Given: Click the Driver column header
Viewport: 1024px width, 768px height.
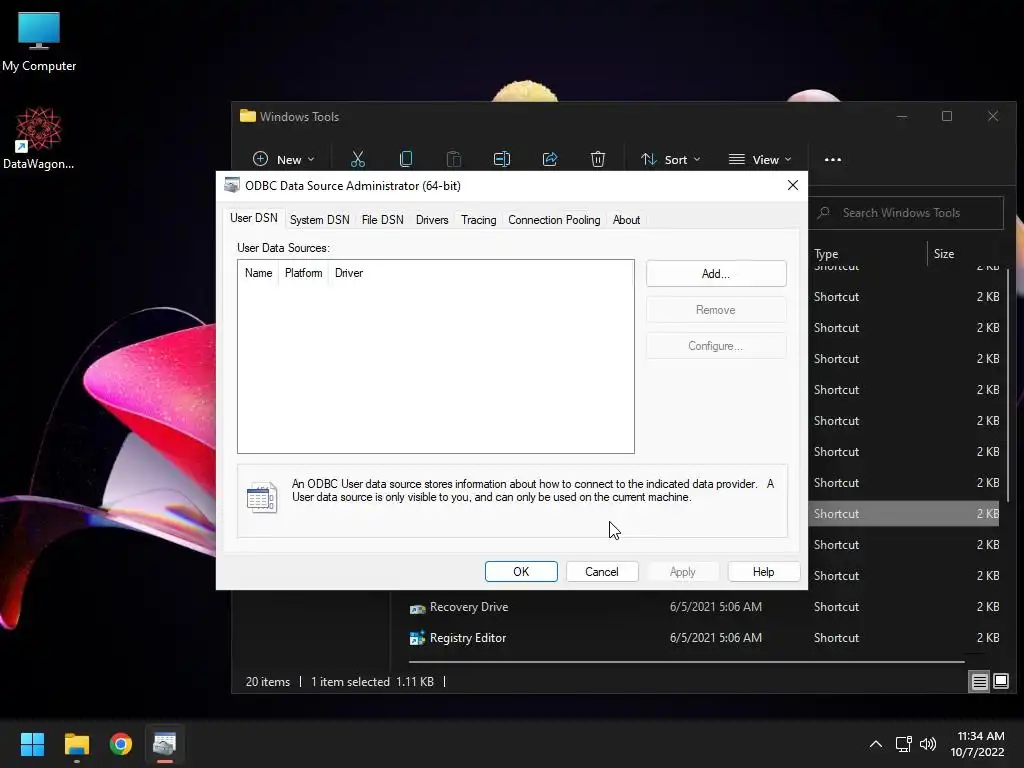Looking at the screenshot, I should pos(349,273).
